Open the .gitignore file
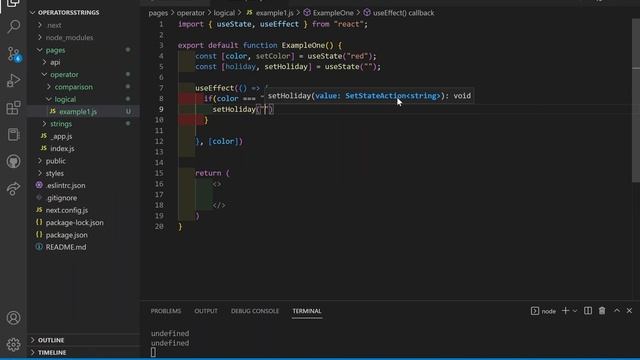The height and width of the screenshot is (360, 640). tap(61, 198)
